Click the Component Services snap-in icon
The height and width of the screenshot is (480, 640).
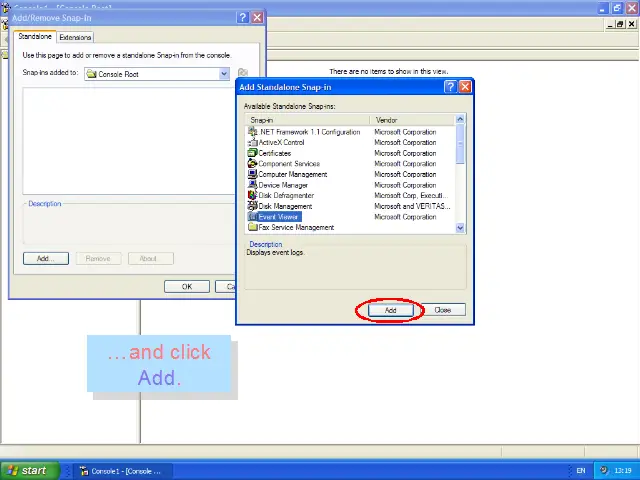(x=253, y=164)
